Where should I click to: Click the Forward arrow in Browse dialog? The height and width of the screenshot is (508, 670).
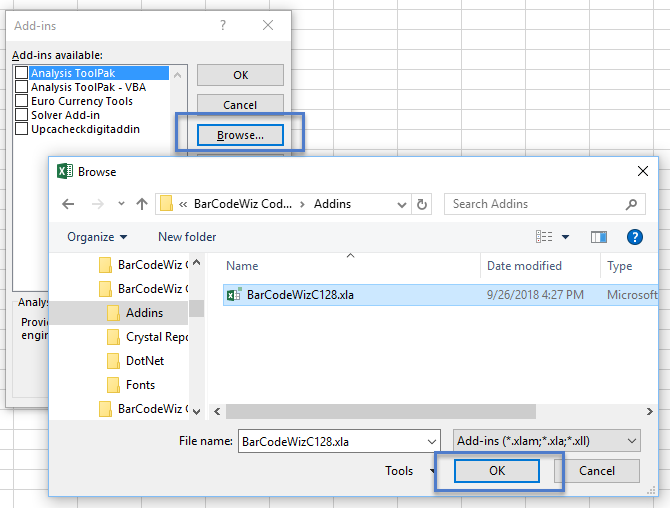coord(98,204)
